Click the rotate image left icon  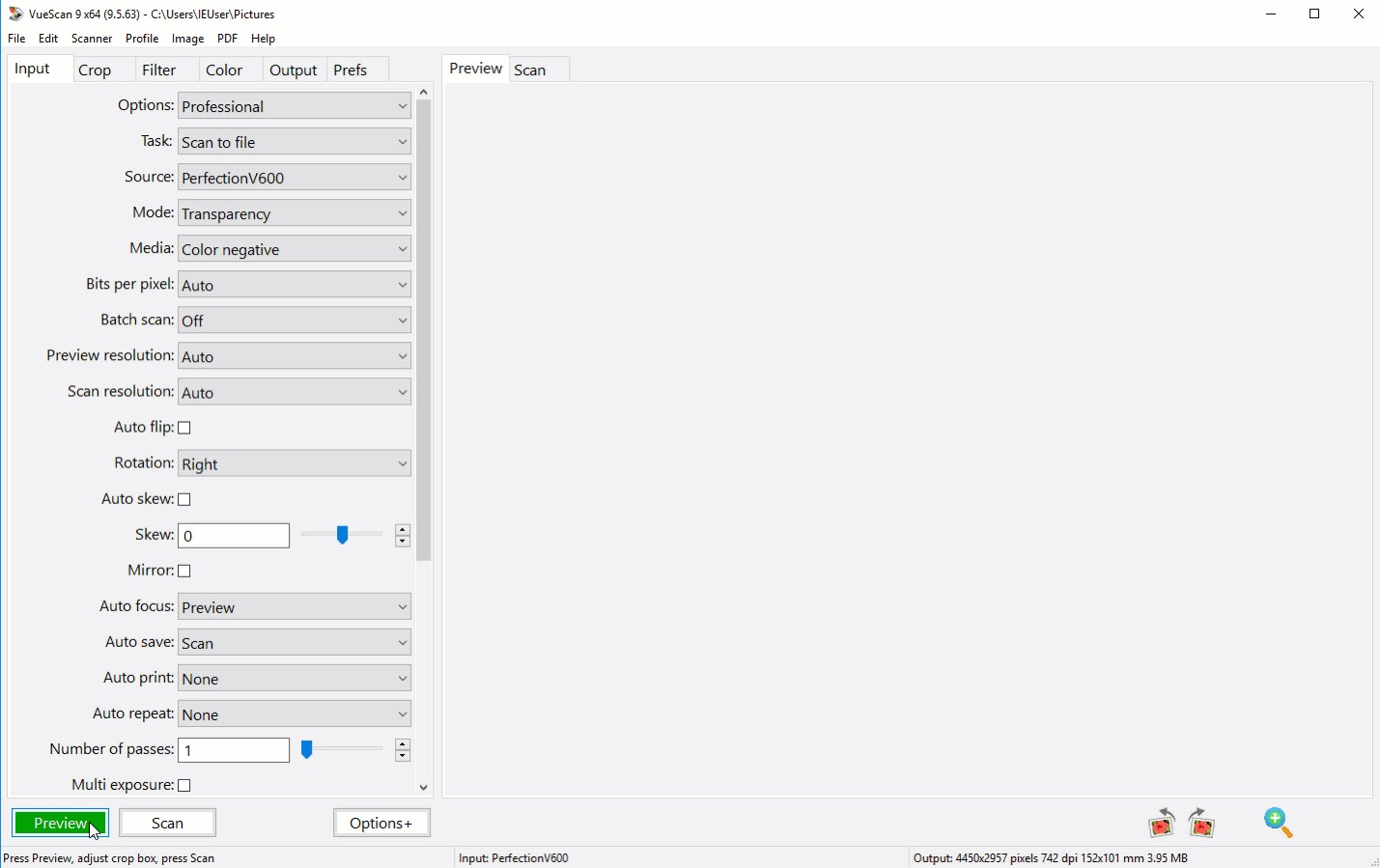[x=1161, y=824]
